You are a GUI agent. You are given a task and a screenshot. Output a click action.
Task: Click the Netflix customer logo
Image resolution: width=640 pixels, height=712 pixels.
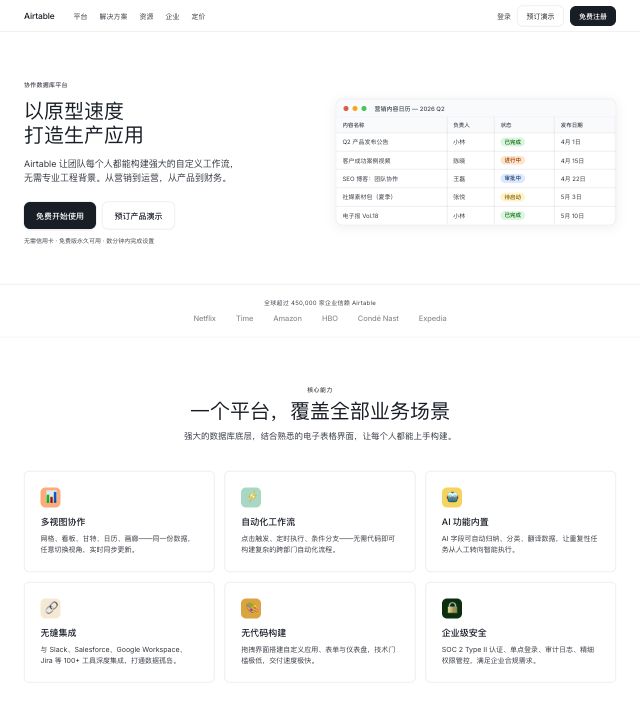(204, 318)
